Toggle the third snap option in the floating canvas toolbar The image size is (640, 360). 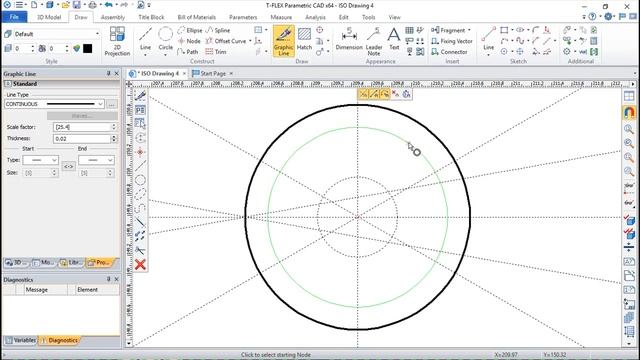(384, 94)
